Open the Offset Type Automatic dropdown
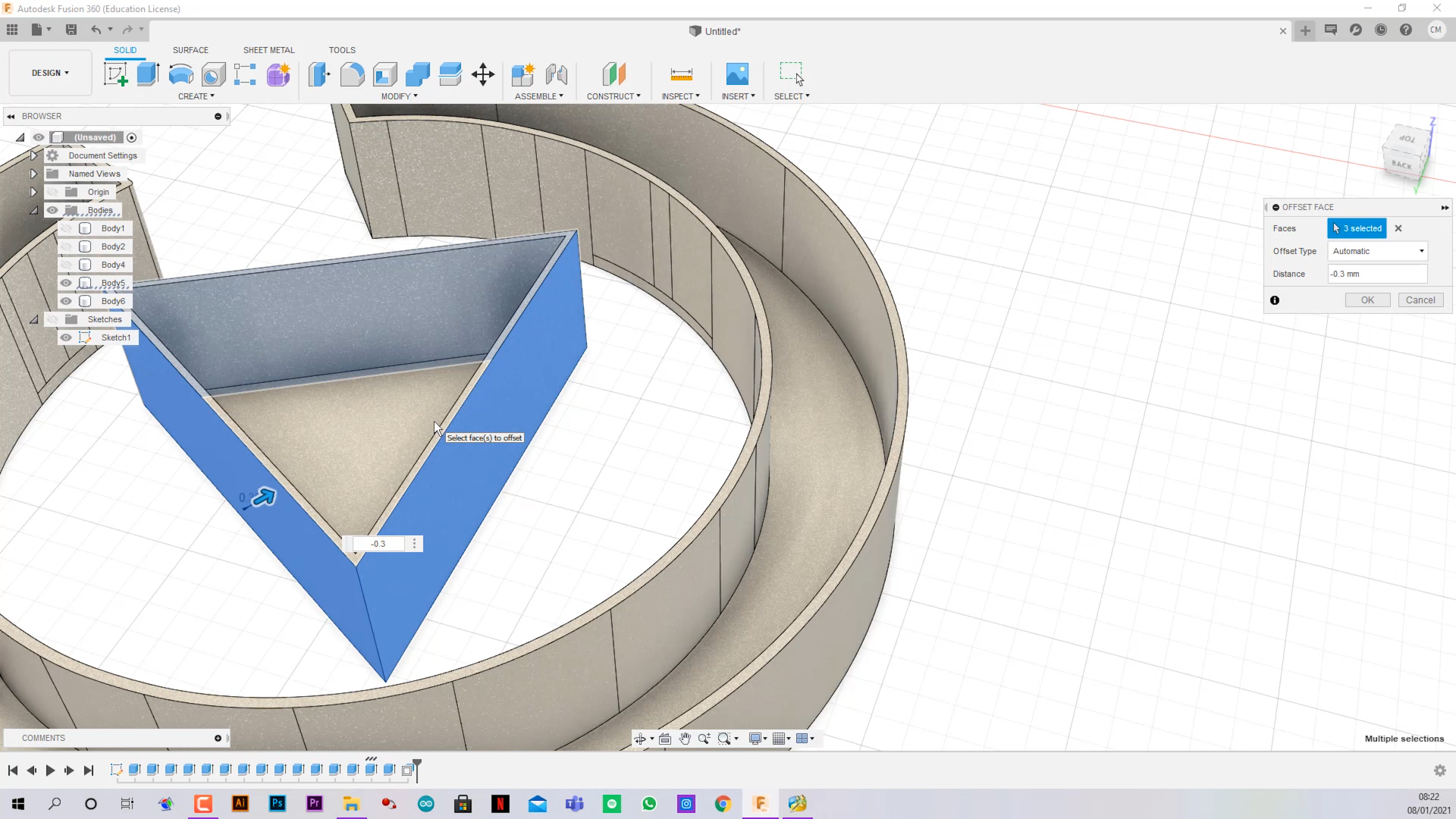The width and height of the screenshot is (1456, 819). click(x=1378, y=251)
